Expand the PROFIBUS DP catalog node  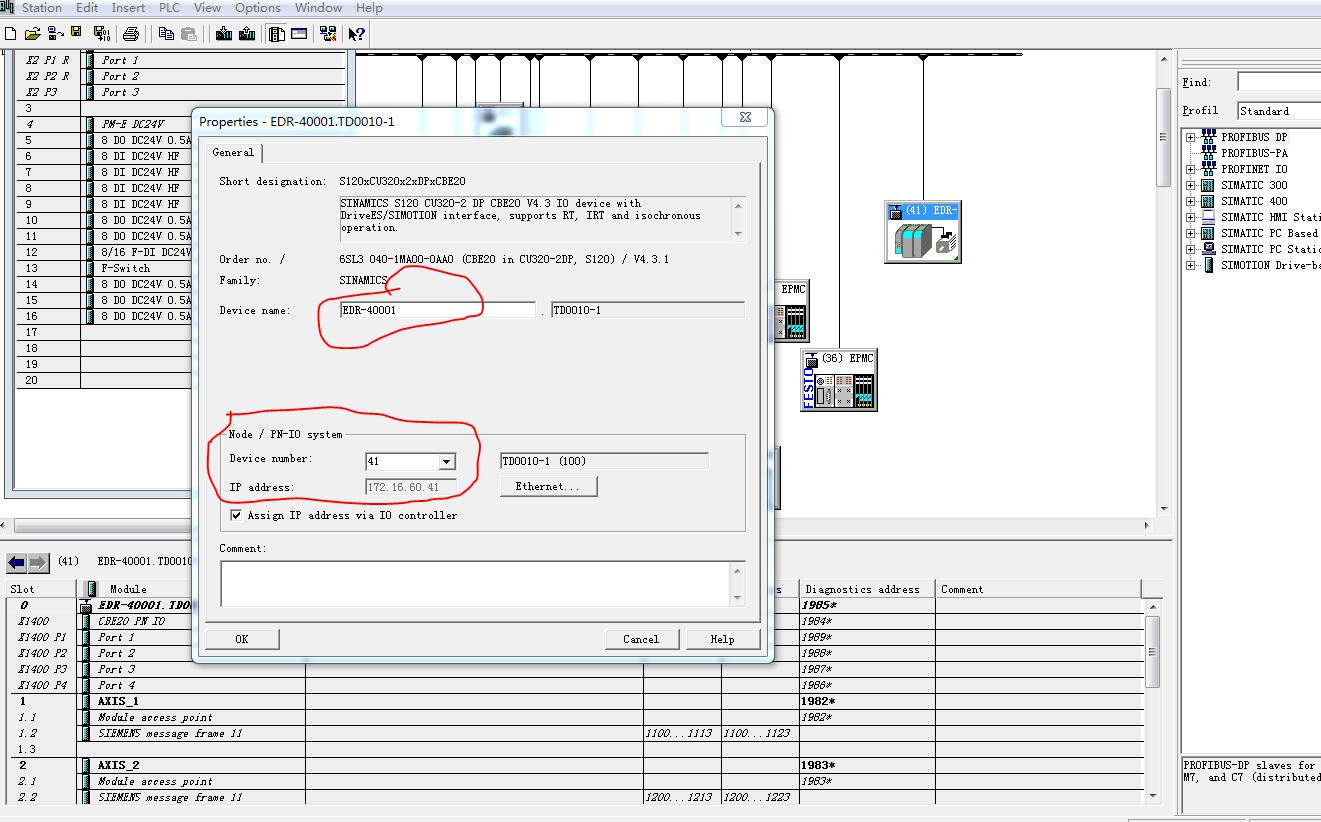1190,137
